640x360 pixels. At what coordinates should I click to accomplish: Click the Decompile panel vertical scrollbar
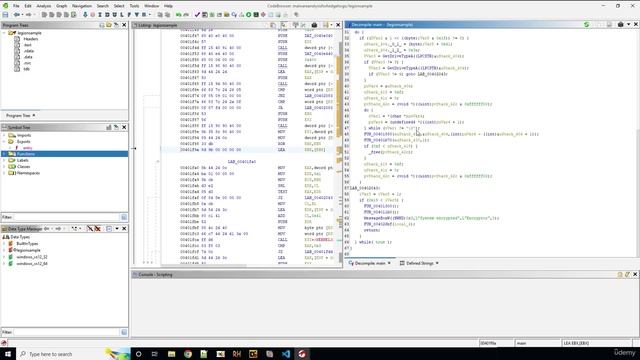pos(637,143)
